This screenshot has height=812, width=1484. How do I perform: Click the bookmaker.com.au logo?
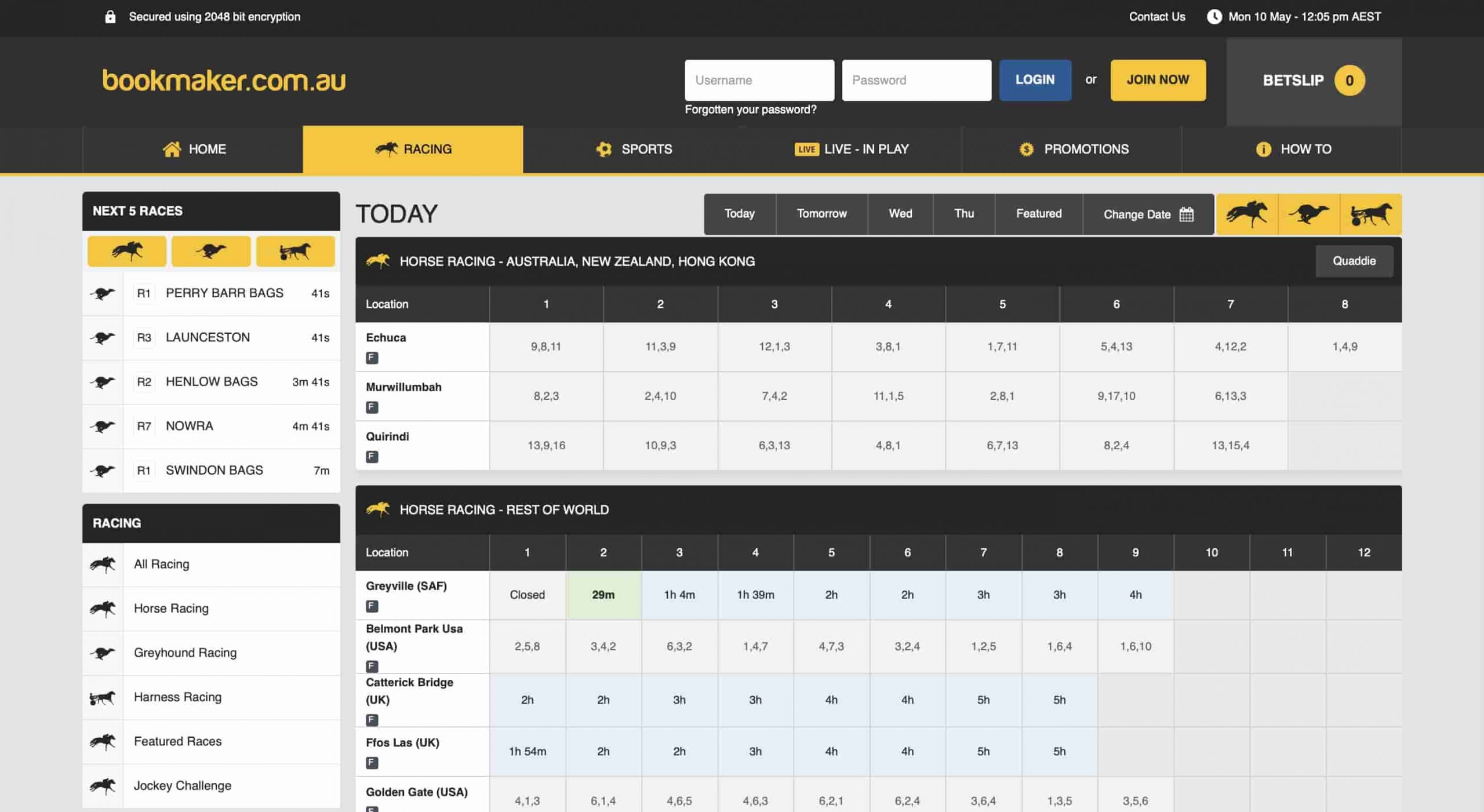click(x=224, y=81)
